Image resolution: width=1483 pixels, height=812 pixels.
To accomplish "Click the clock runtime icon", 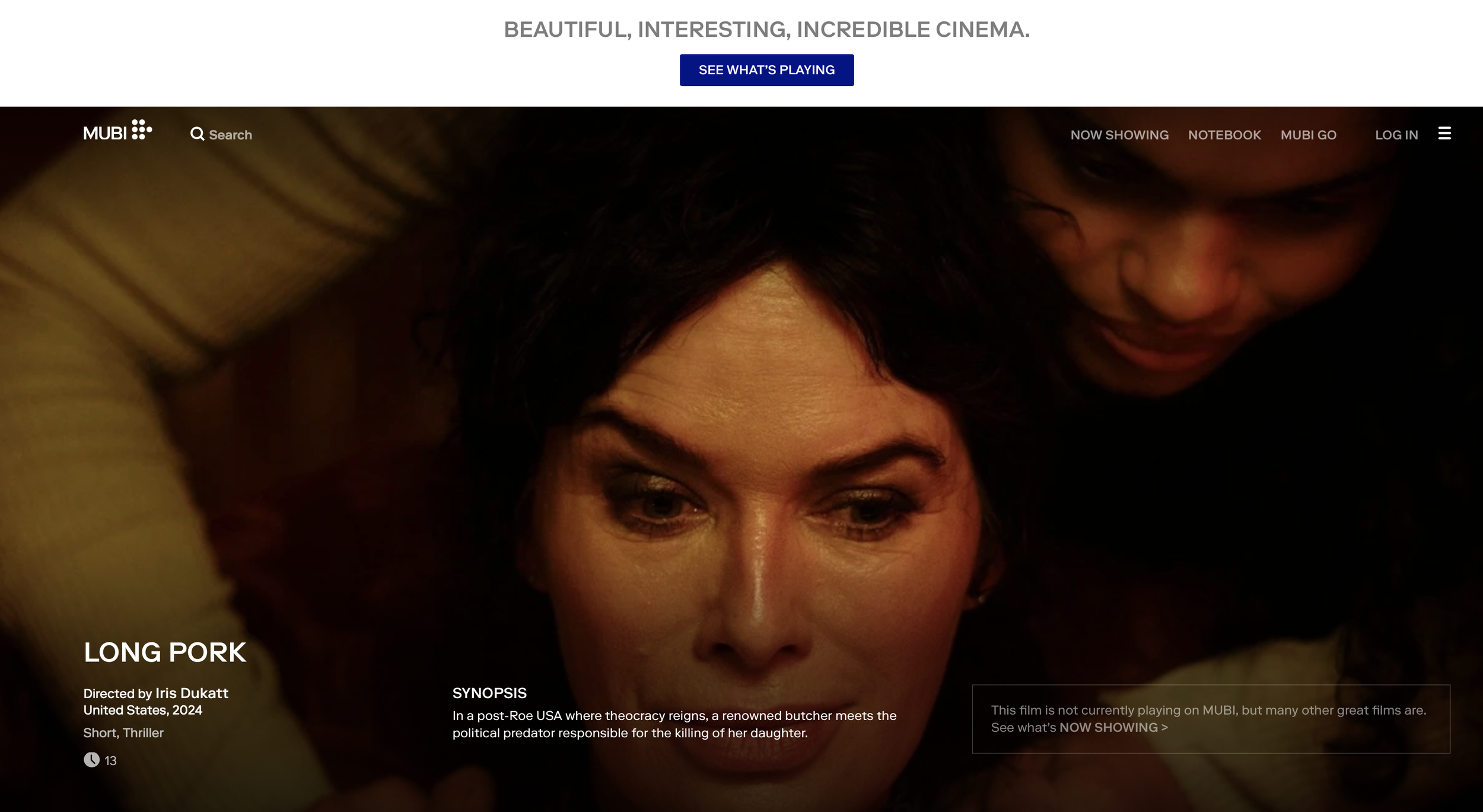I will click(x=91, y=760).
